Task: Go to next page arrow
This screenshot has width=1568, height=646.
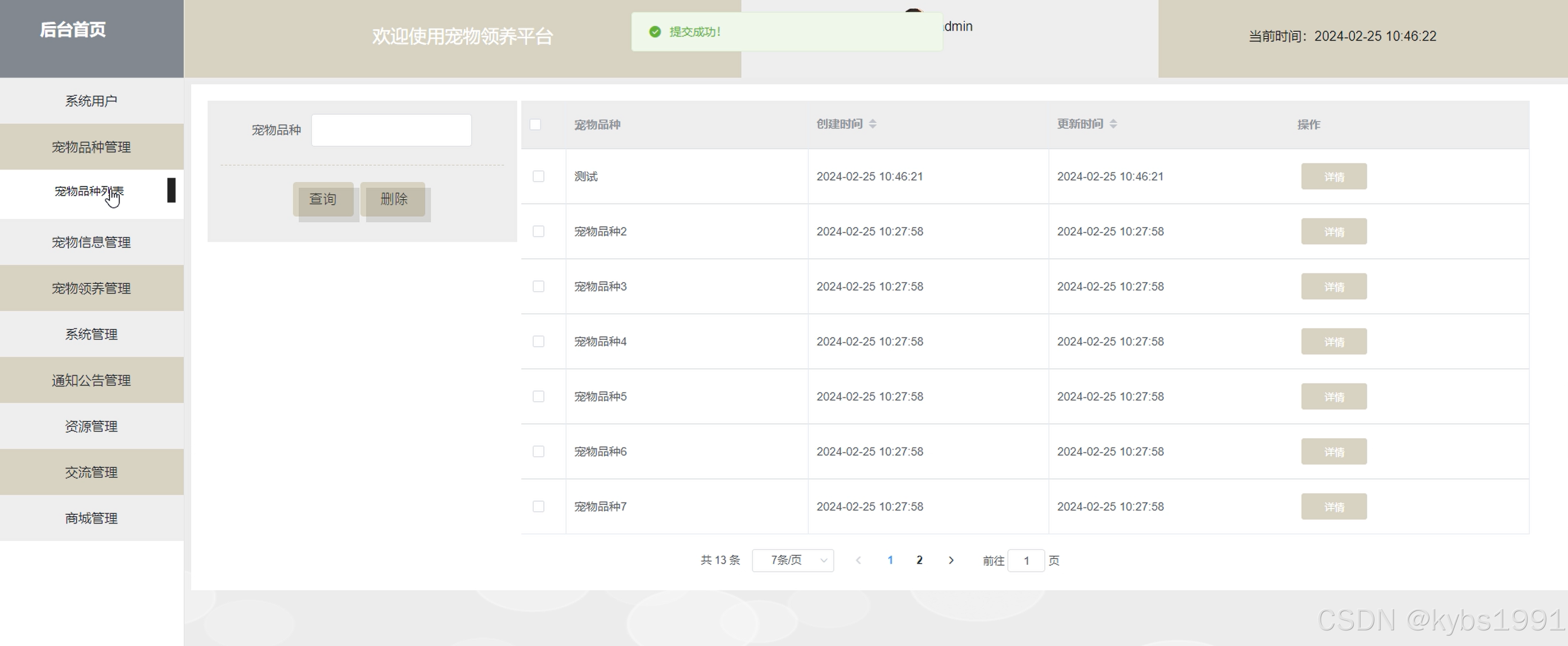Action: (951, 560)
